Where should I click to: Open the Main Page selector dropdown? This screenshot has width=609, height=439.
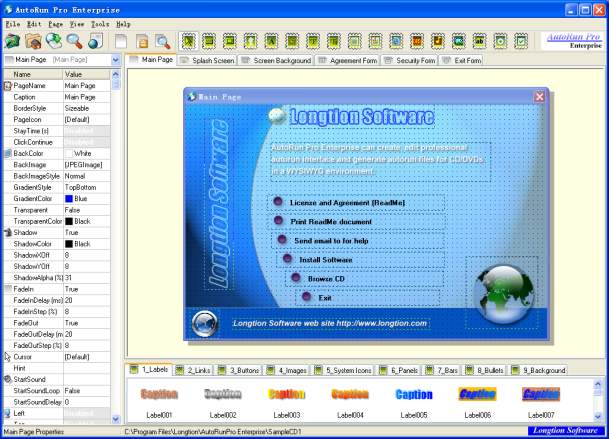[118, 60]
